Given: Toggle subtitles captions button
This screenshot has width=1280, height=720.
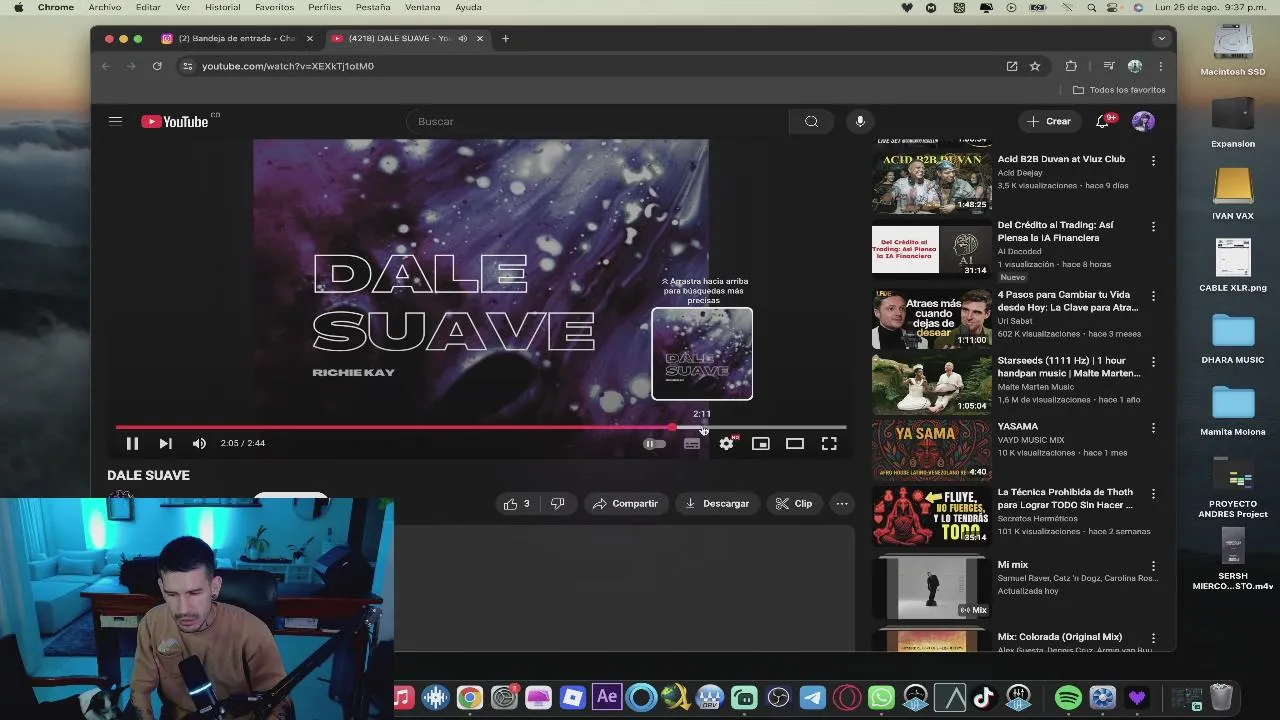Looking at the screenshot, I should click(692, 443).
